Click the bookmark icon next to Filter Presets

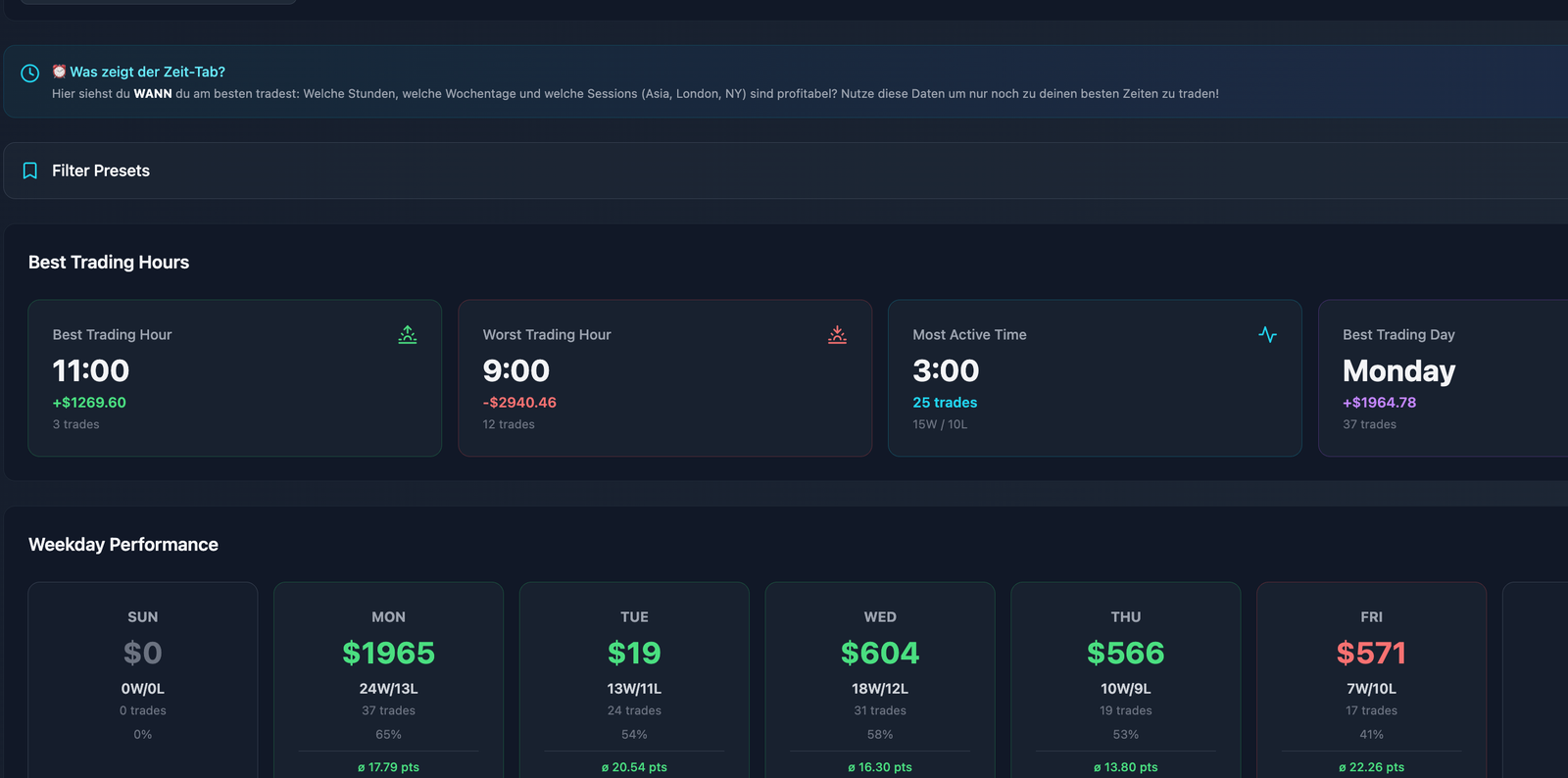point(30,170)
